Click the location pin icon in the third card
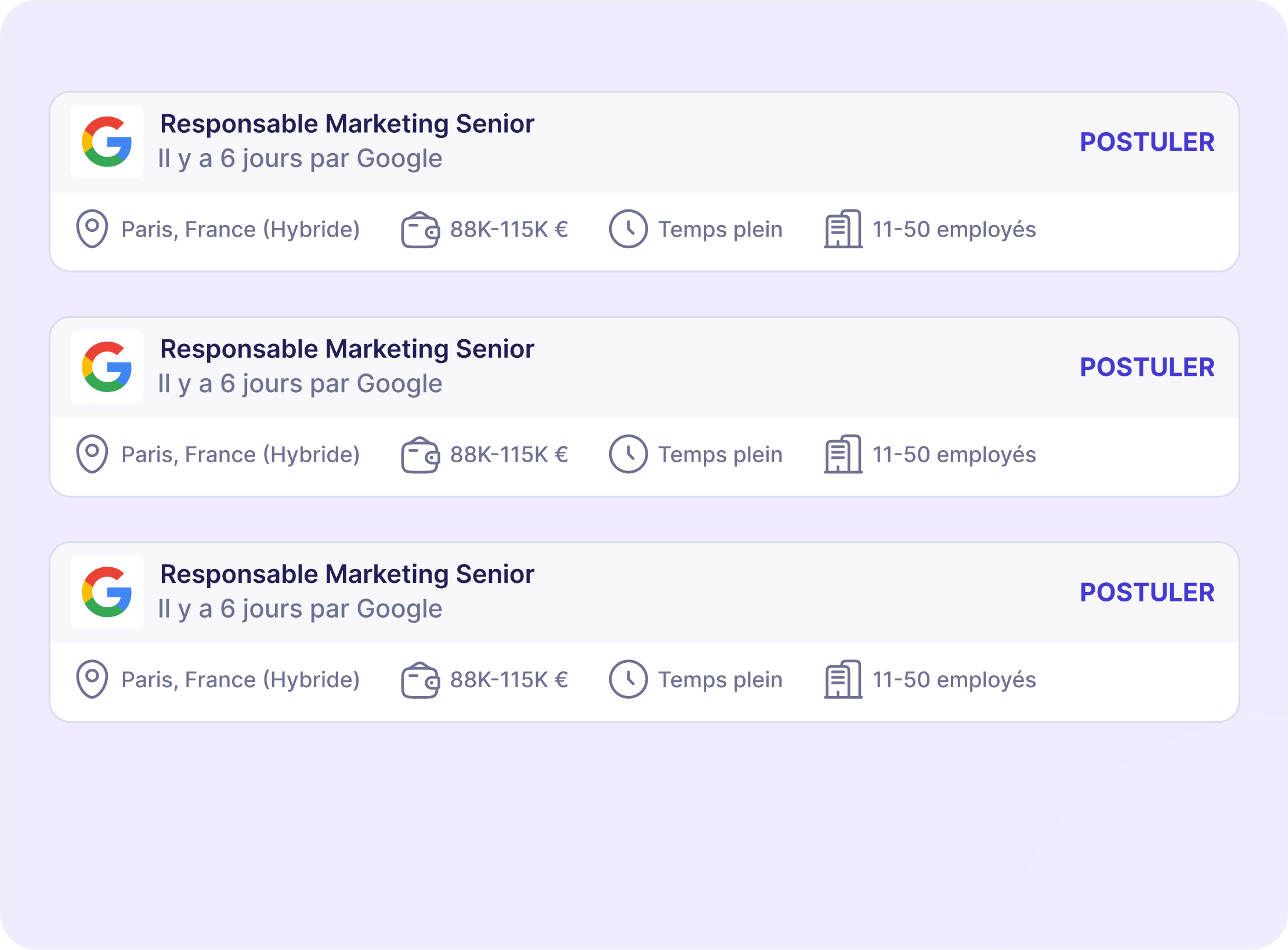Viewport: 1288px width, 950px height. click(92, 679)
